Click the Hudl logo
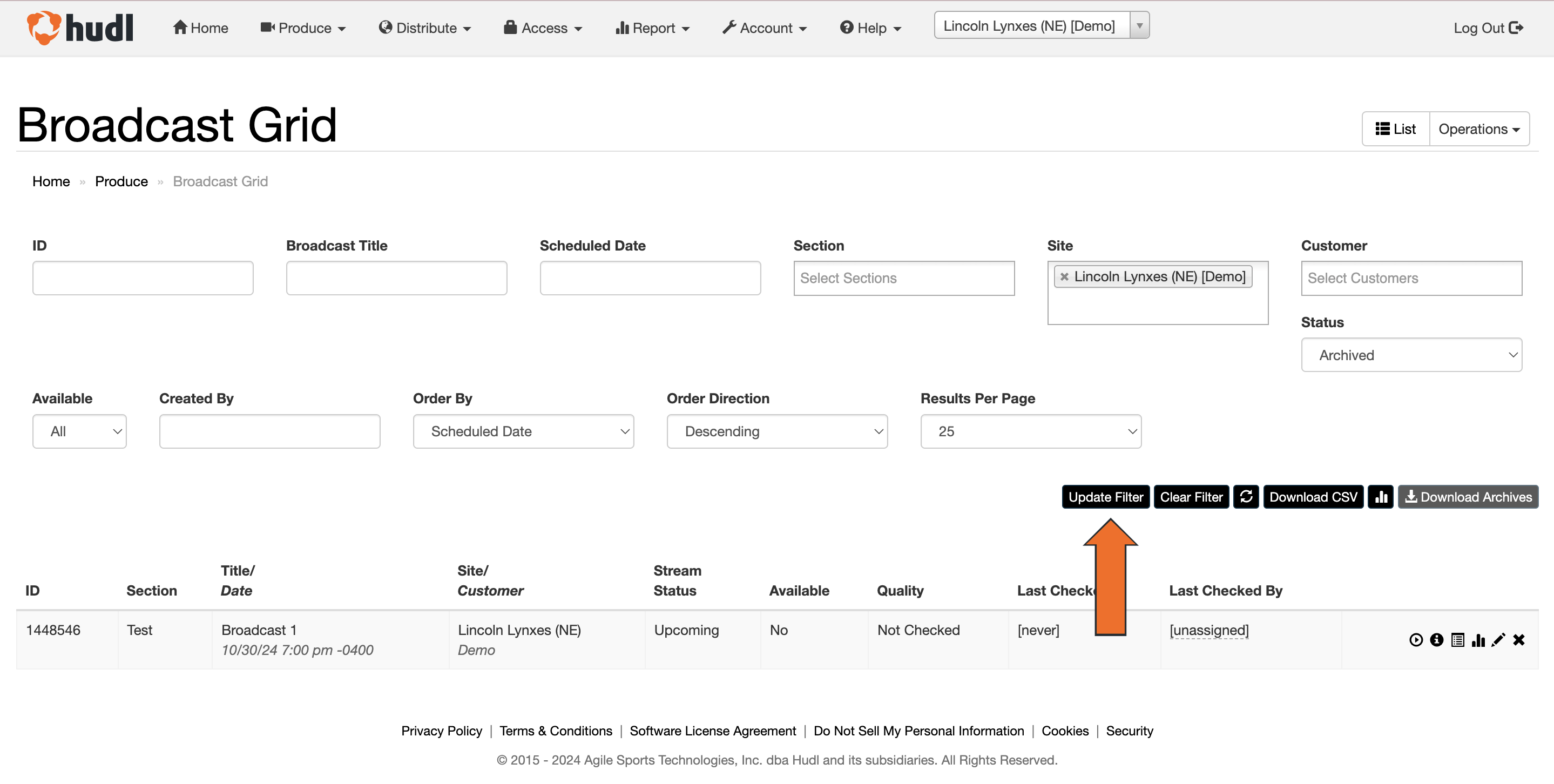 point(80,28)
